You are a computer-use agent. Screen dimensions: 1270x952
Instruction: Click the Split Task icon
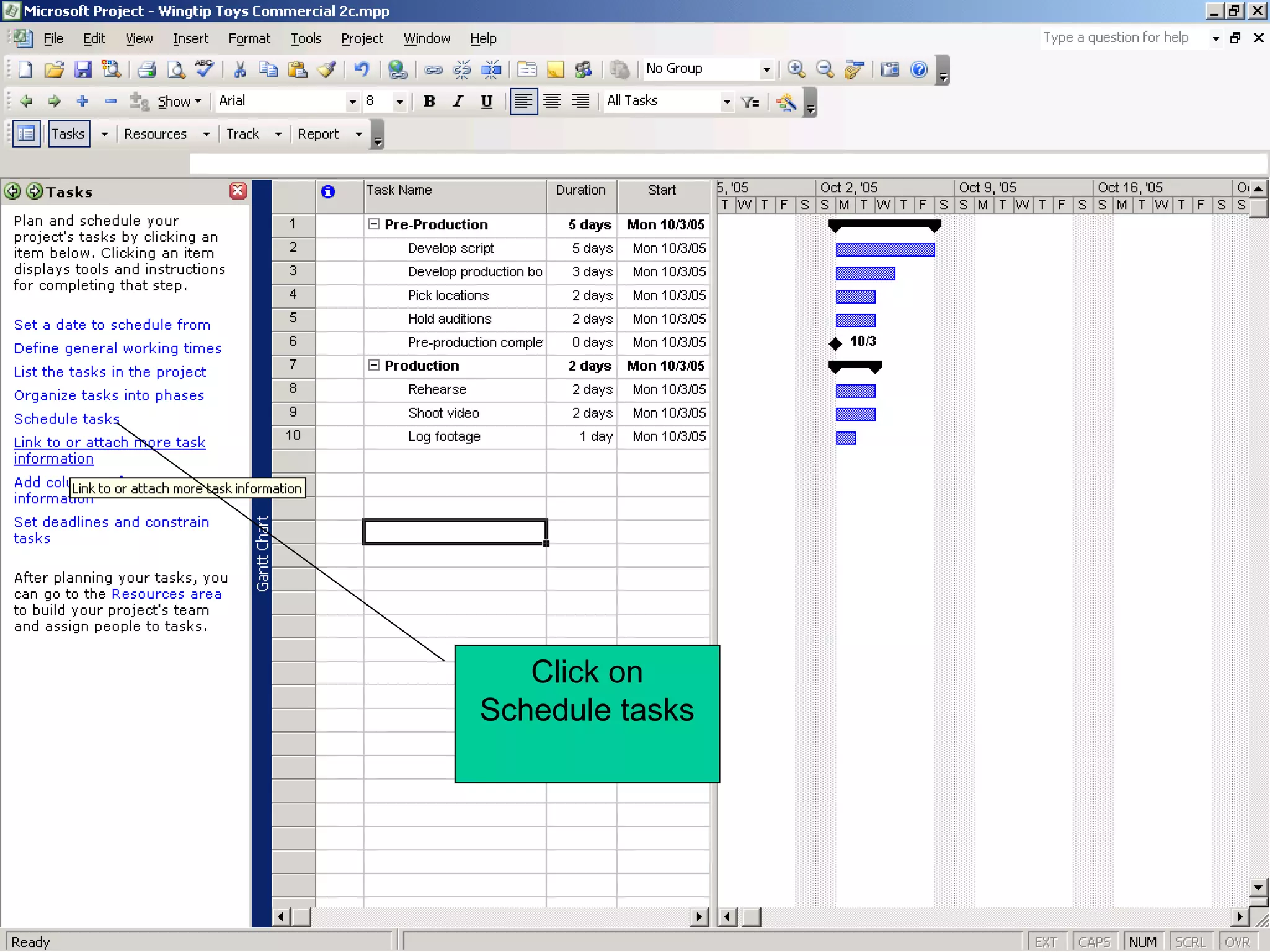click(491, 69)
